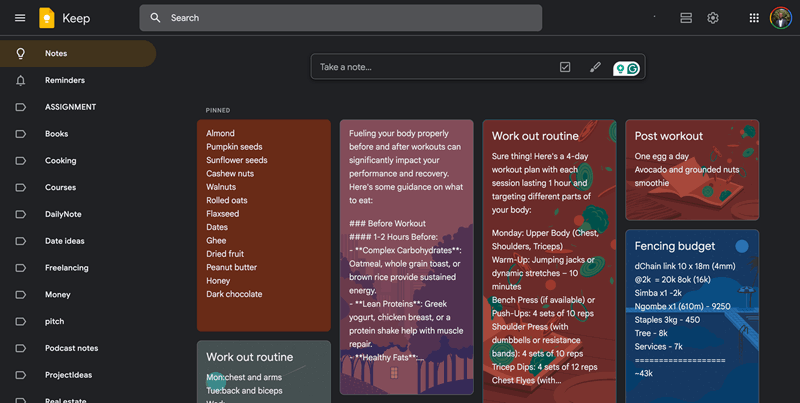Screen dimensions: 800x403
Task: Select Notes in the sidebar
Action: click(56, 53)
